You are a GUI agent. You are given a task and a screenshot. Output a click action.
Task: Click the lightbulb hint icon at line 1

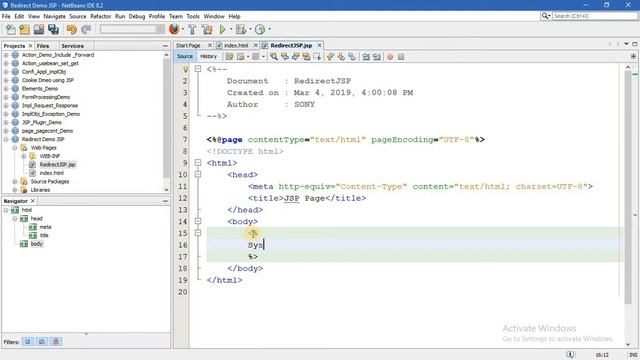coord(186,69)
